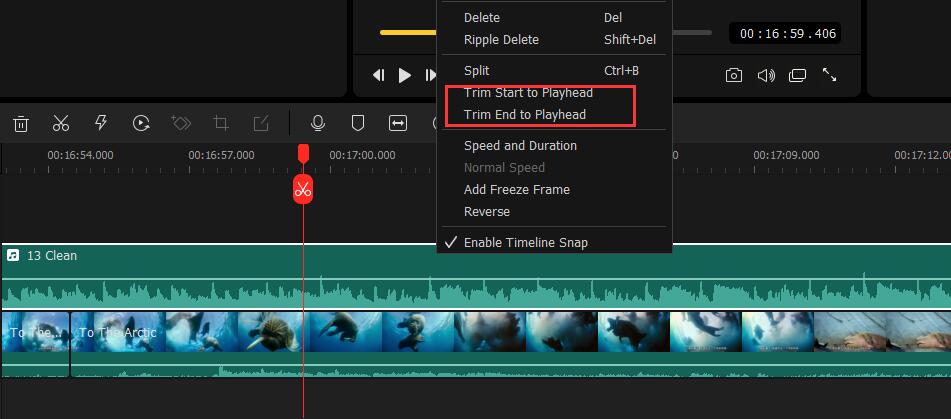
Task: Click the red scissors on the playhead
Action: point(303,189)
